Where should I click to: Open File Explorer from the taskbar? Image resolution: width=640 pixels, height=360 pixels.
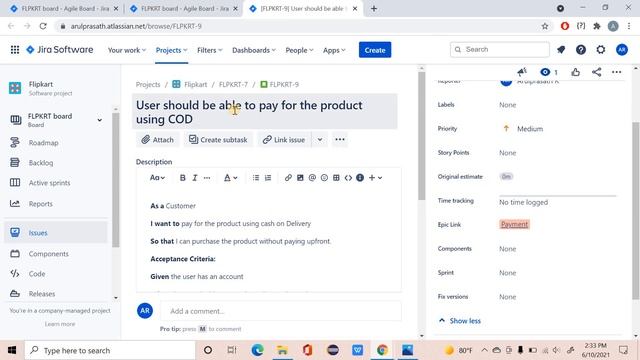[282, 350]
